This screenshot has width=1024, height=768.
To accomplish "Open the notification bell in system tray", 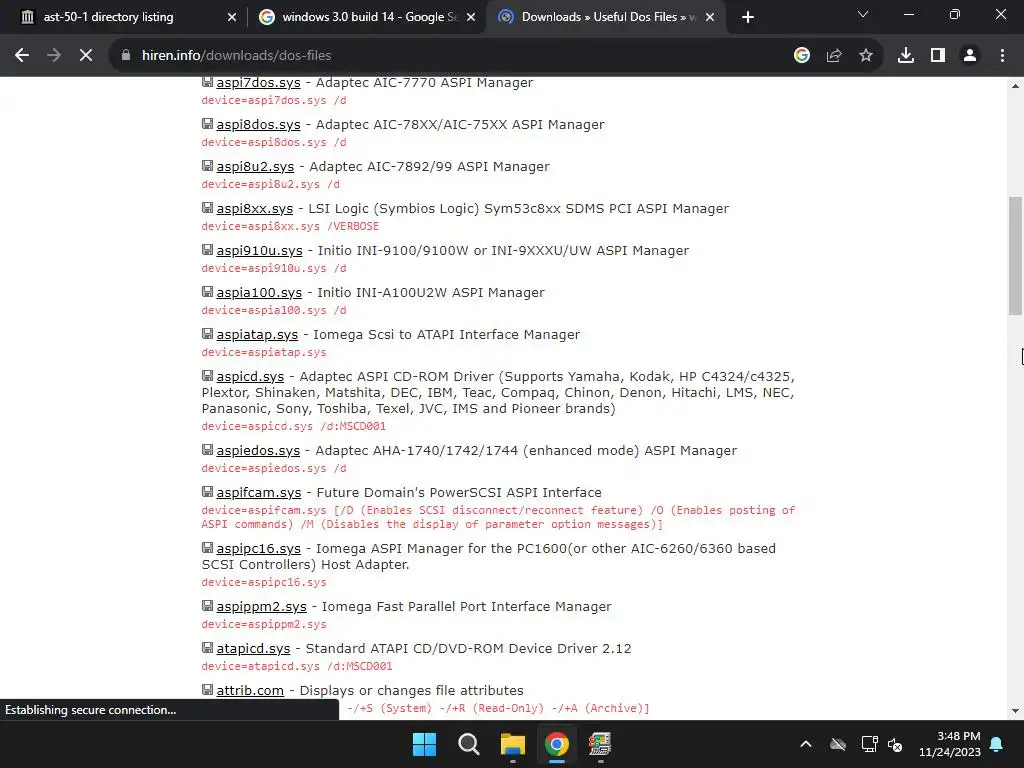I will click(997, 744).
